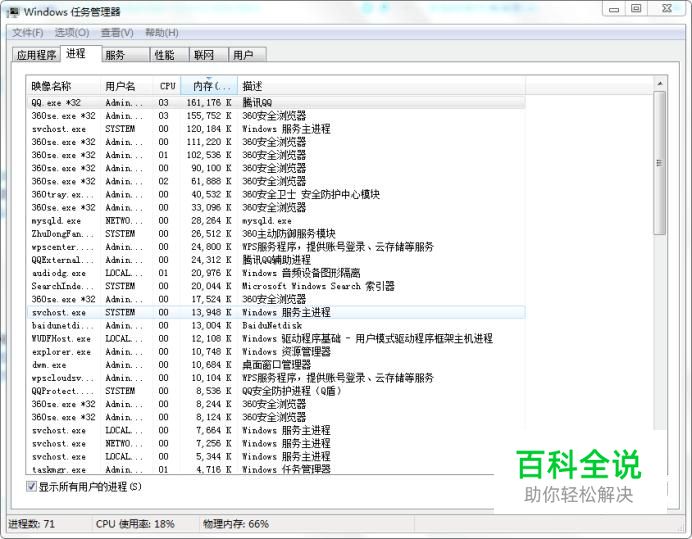This screenshot has height=539, width=692.
Task: Select the QQExternal... process row
Action: click(x=276, y=260)
